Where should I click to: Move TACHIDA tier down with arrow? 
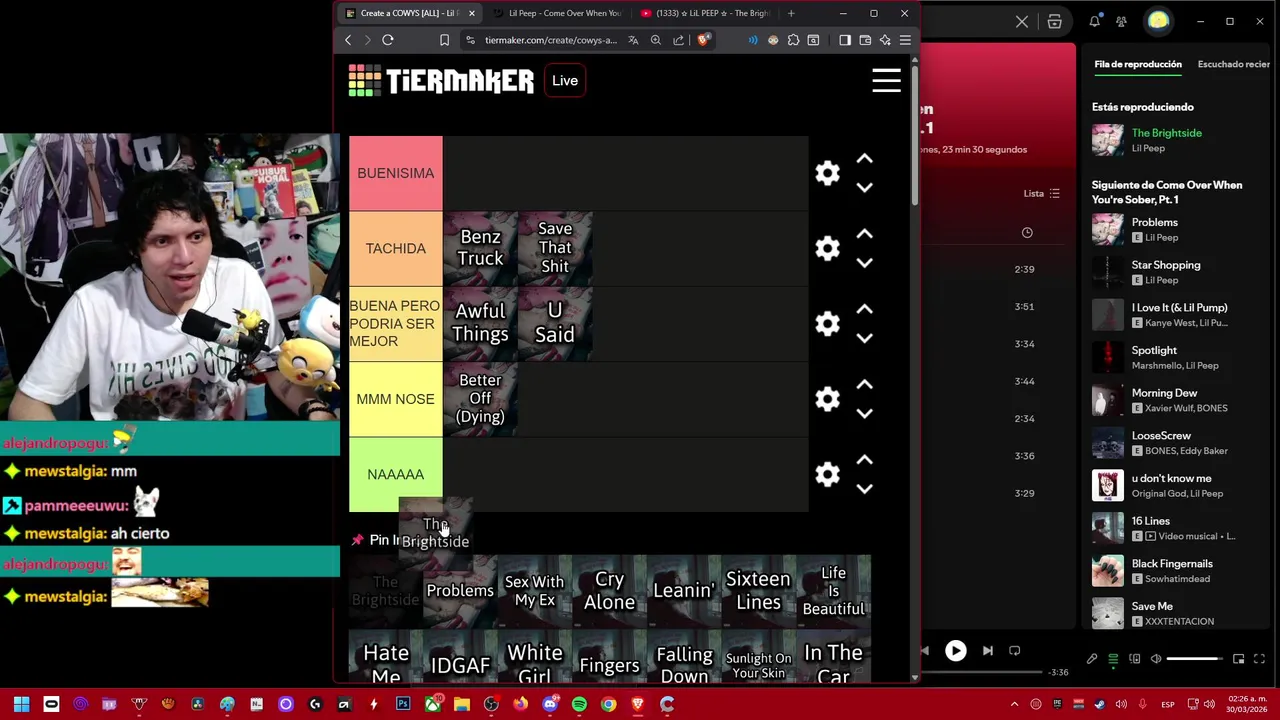coord(865,262)
